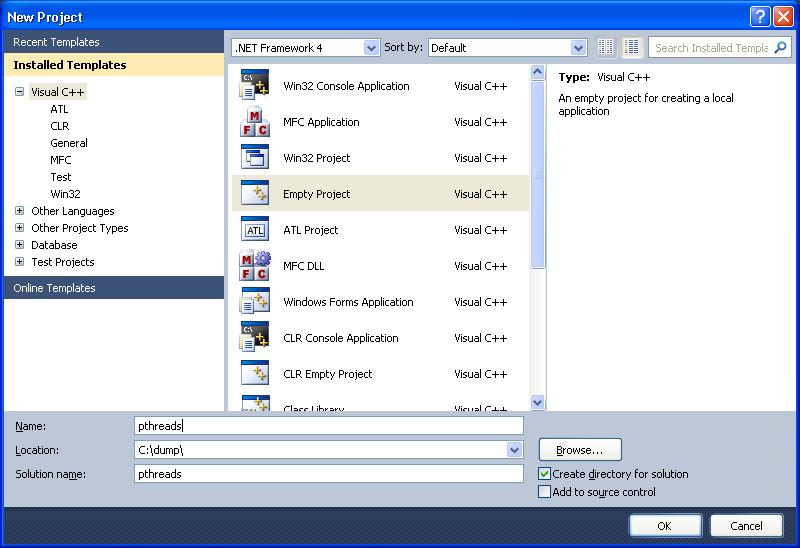
Task: Click Database tree label
Action: [54, 244]
